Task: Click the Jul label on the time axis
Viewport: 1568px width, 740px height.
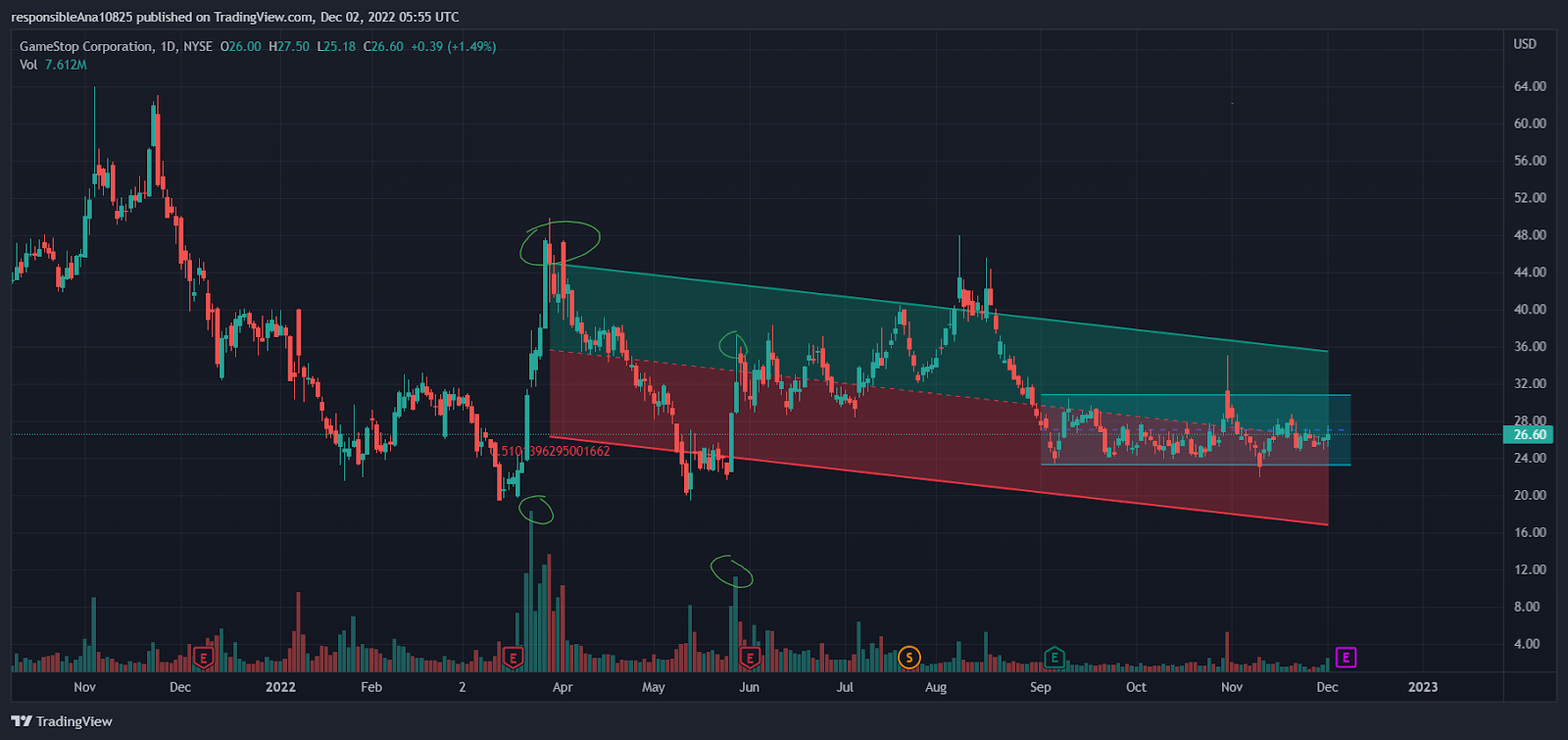Action: coord(845,687)
